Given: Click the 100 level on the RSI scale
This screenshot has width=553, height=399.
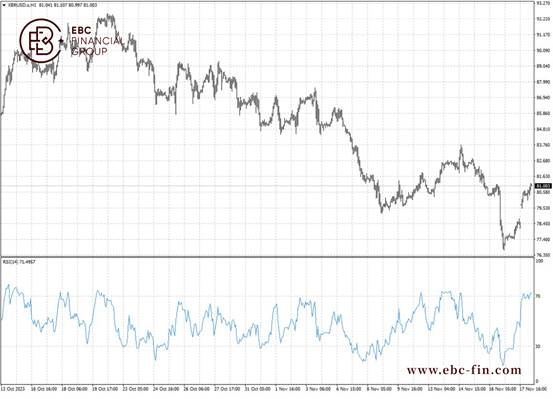Looking at the screenshot, I should coord(539,261).
